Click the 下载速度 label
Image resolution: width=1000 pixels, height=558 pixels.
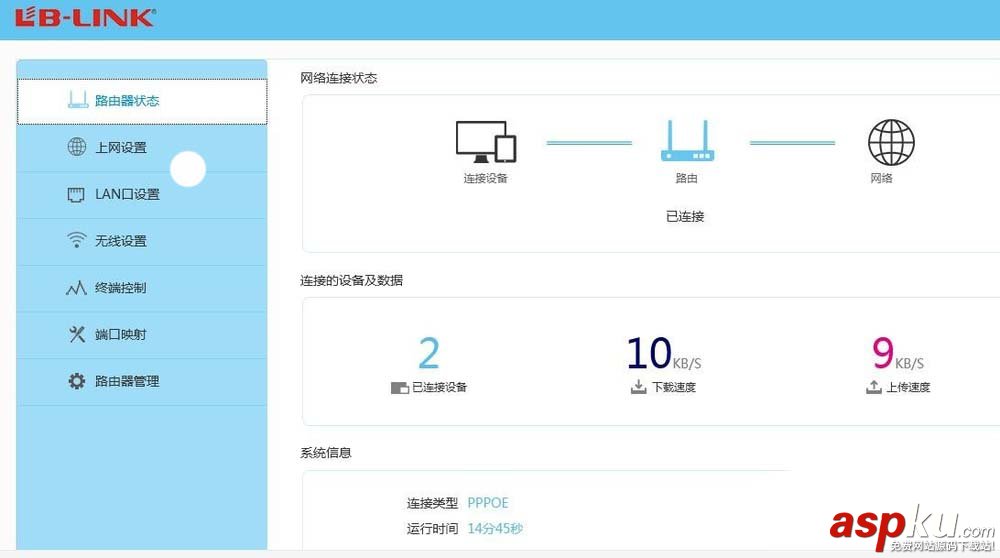click(x=673, y=387)
